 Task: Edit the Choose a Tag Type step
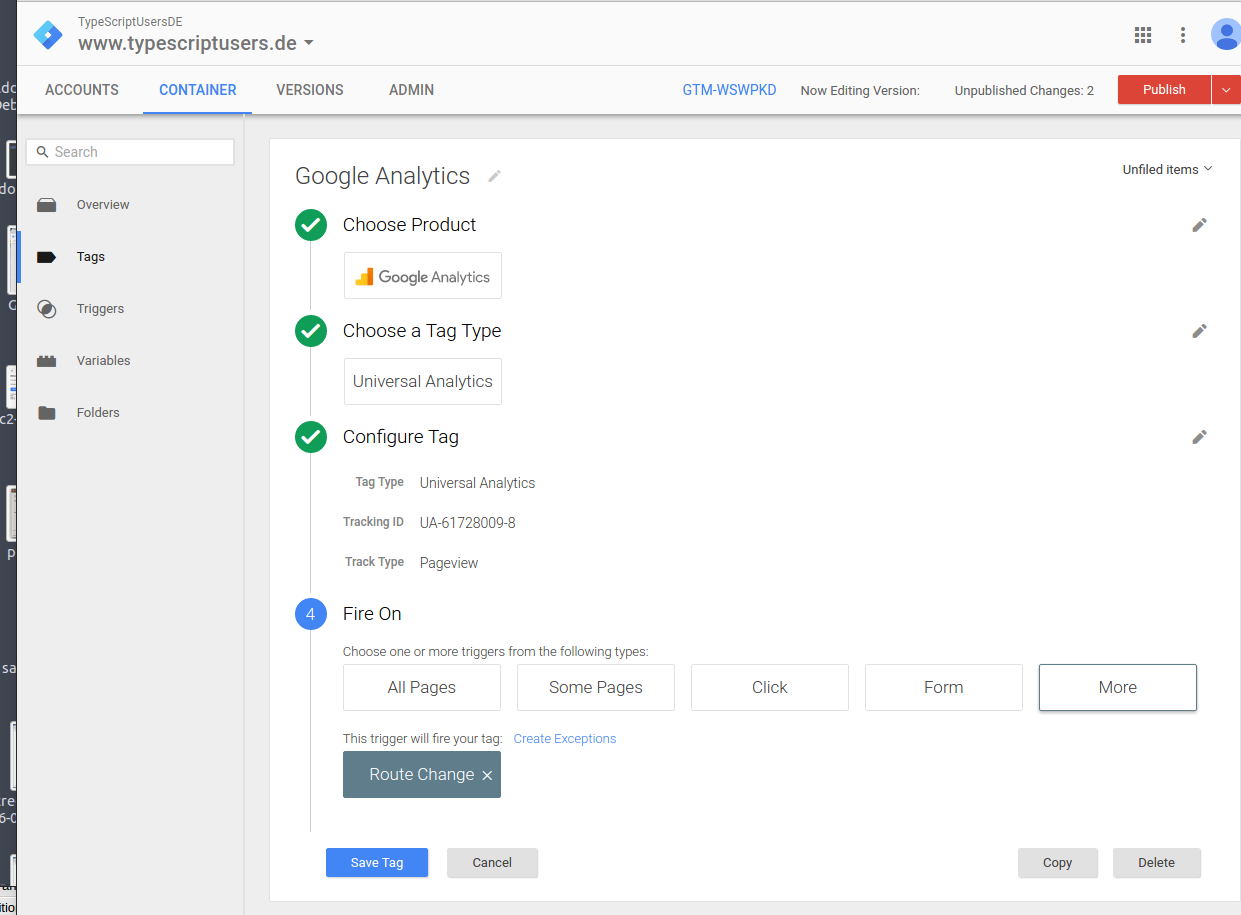[1199, 331]
